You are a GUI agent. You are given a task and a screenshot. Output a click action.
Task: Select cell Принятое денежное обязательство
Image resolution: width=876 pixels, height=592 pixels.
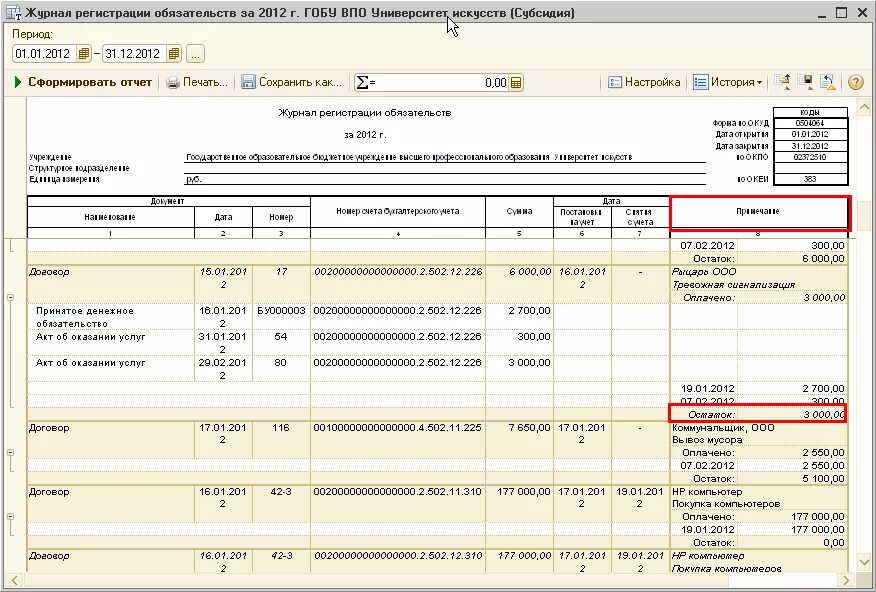click(x=112, y=317)
